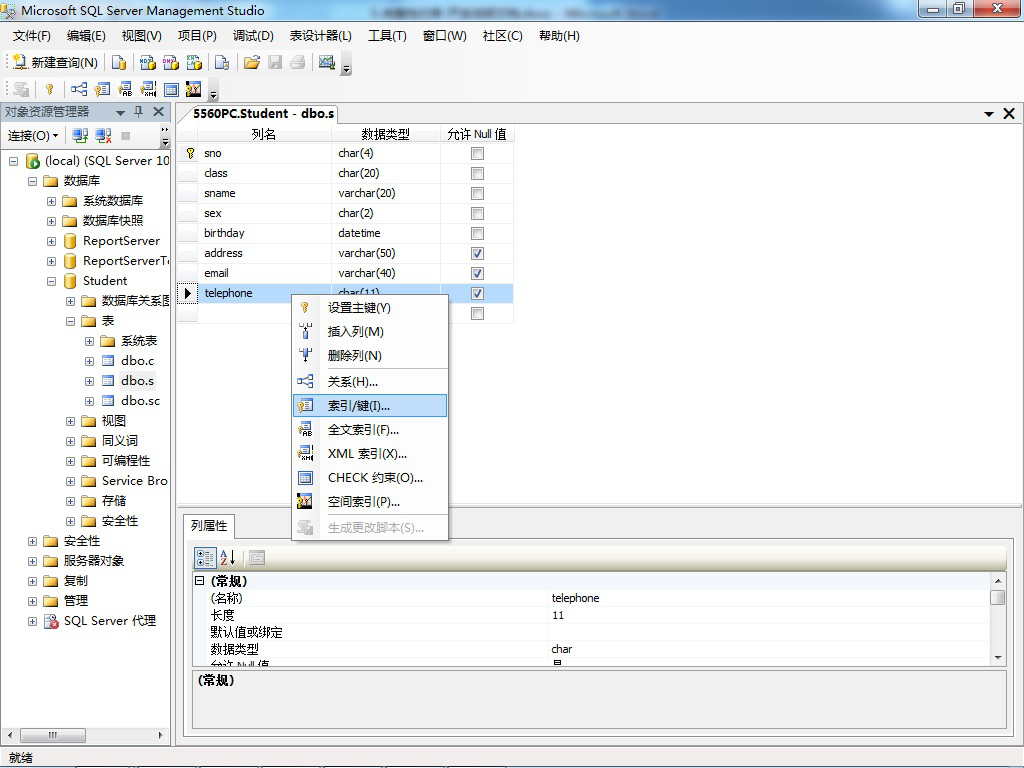The width and height of the screenshot is (1024, 768).
Task: Choose 插入列(M) from context menu
Action: [x=370, y=332]
